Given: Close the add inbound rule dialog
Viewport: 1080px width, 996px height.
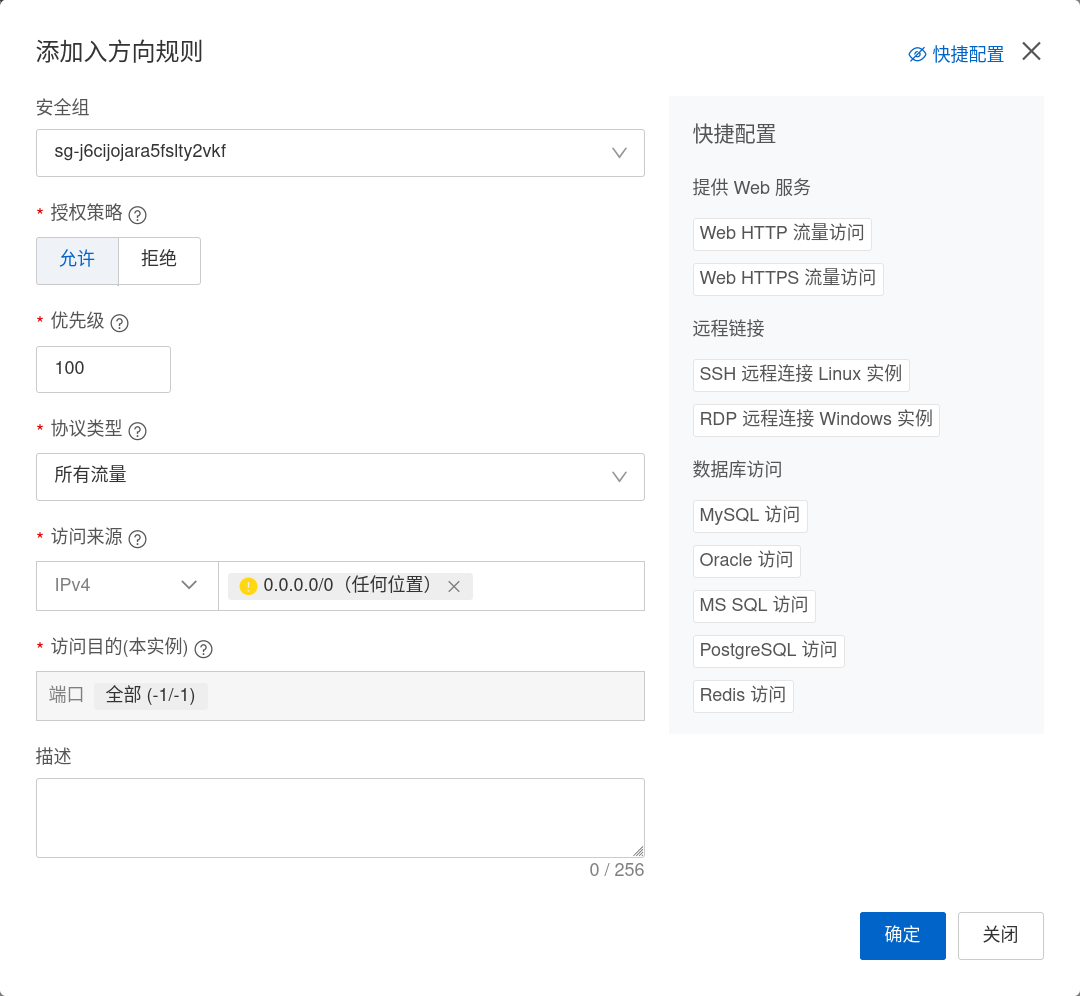Looking at the screenshot, I should tap(1031, 52).
